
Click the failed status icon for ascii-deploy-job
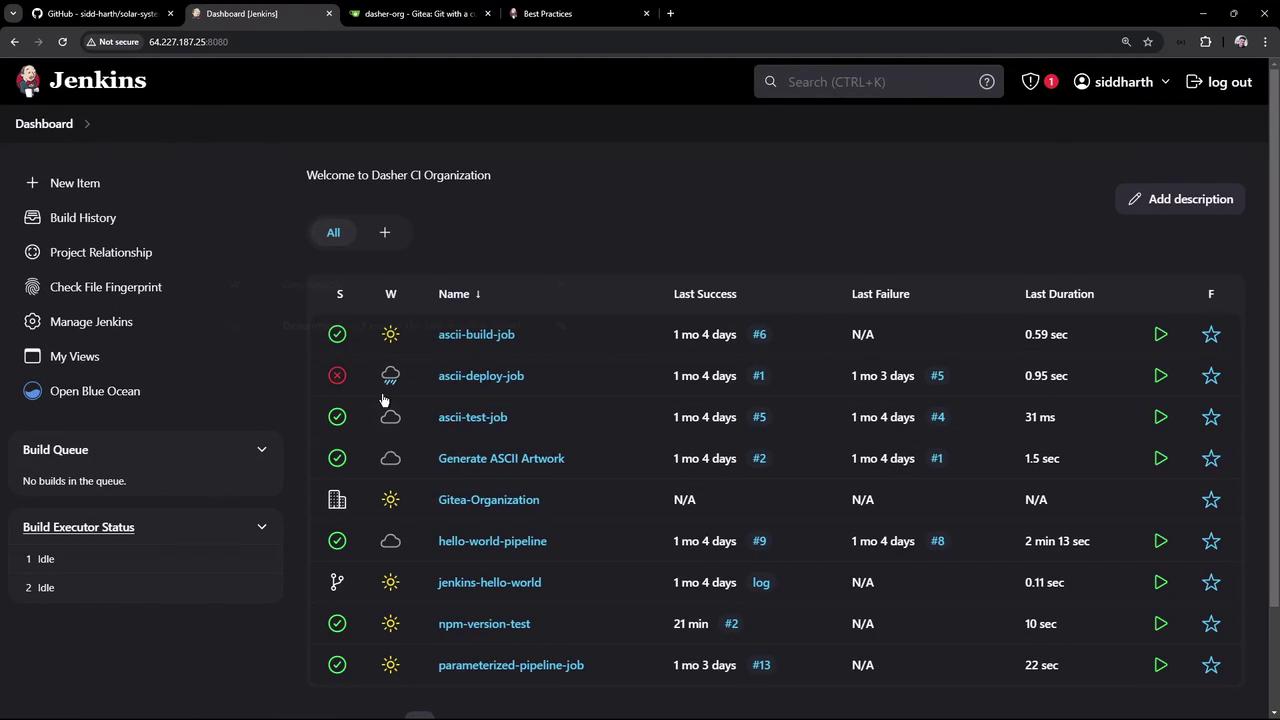pos(337,376)
